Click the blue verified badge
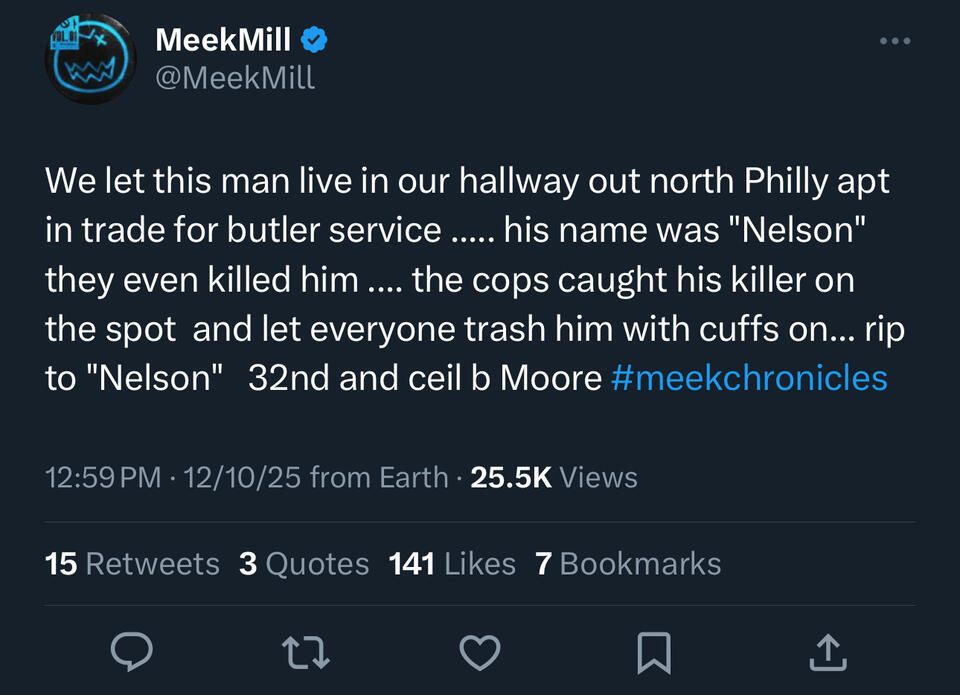 (x=313, y=40)
